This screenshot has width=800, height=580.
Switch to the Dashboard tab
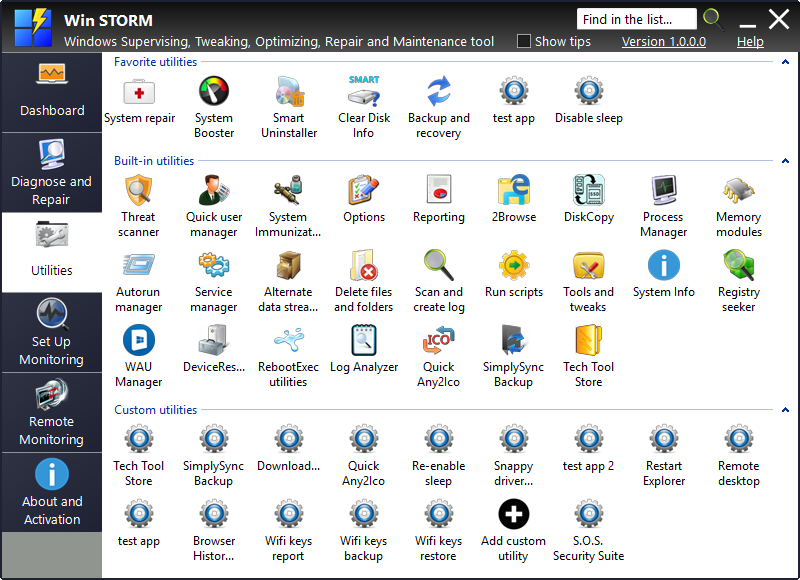click(52, 90)
